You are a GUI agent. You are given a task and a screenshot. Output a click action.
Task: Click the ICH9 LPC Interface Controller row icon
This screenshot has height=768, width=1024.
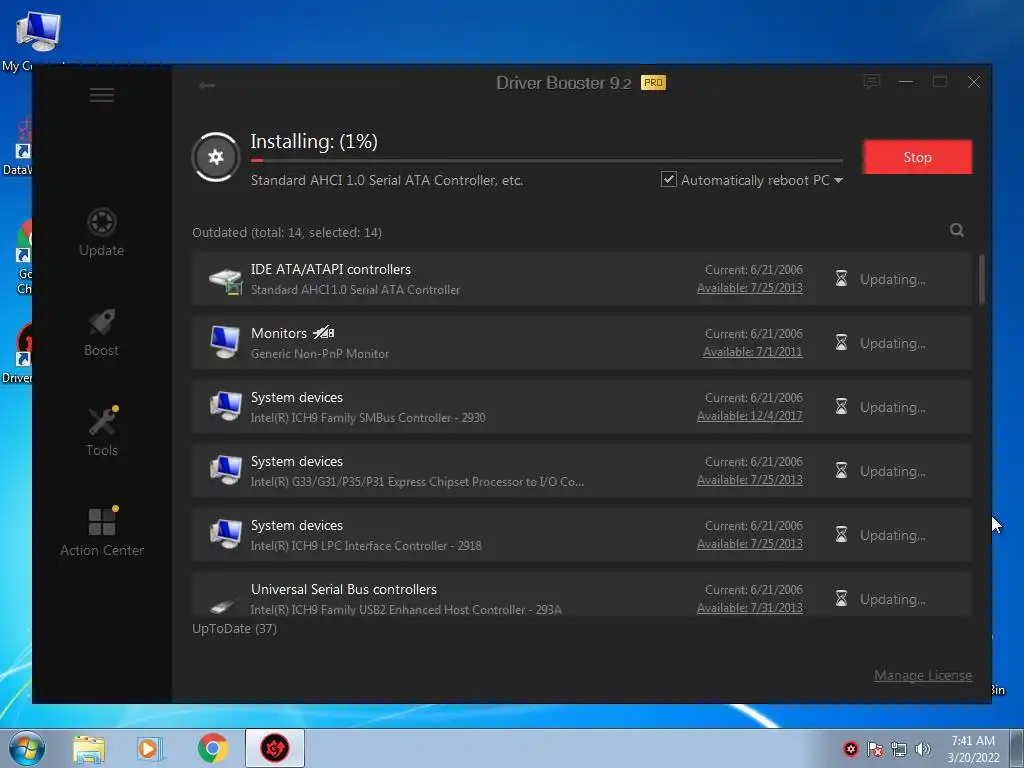pos(225,534)
